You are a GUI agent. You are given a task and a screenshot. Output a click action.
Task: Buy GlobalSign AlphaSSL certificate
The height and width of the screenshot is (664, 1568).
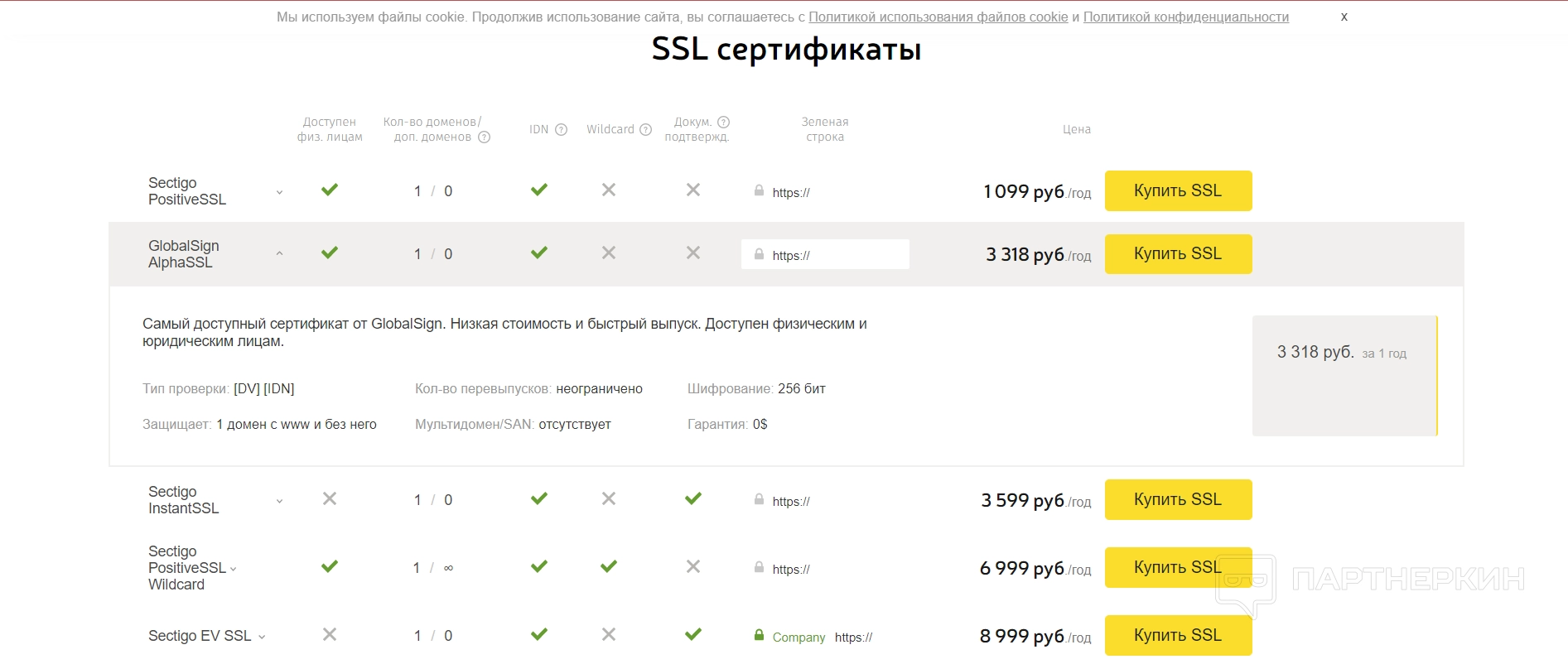click(1178, 254)
